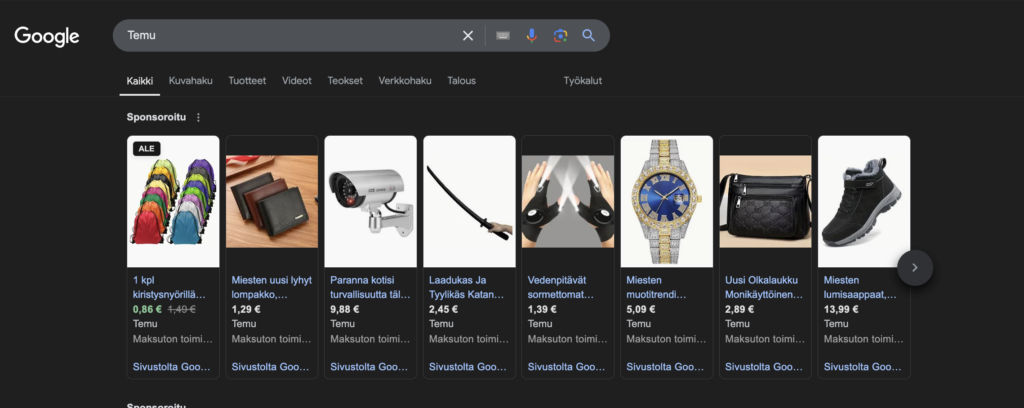This screenshot has width=1024, height=408.
Task: Click the Miesten lumisaappaat product link
Action: [859, 287]
